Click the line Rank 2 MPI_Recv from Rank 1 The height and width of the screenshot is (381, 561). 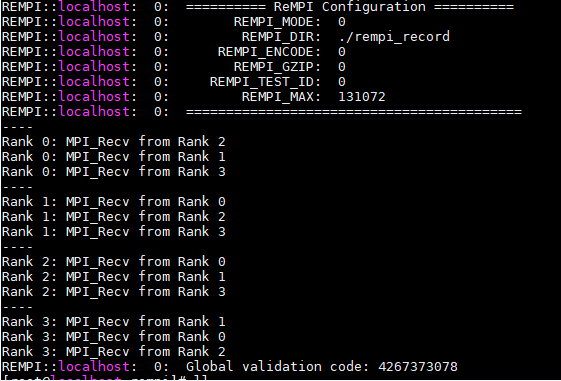click(x=113, y=277)
